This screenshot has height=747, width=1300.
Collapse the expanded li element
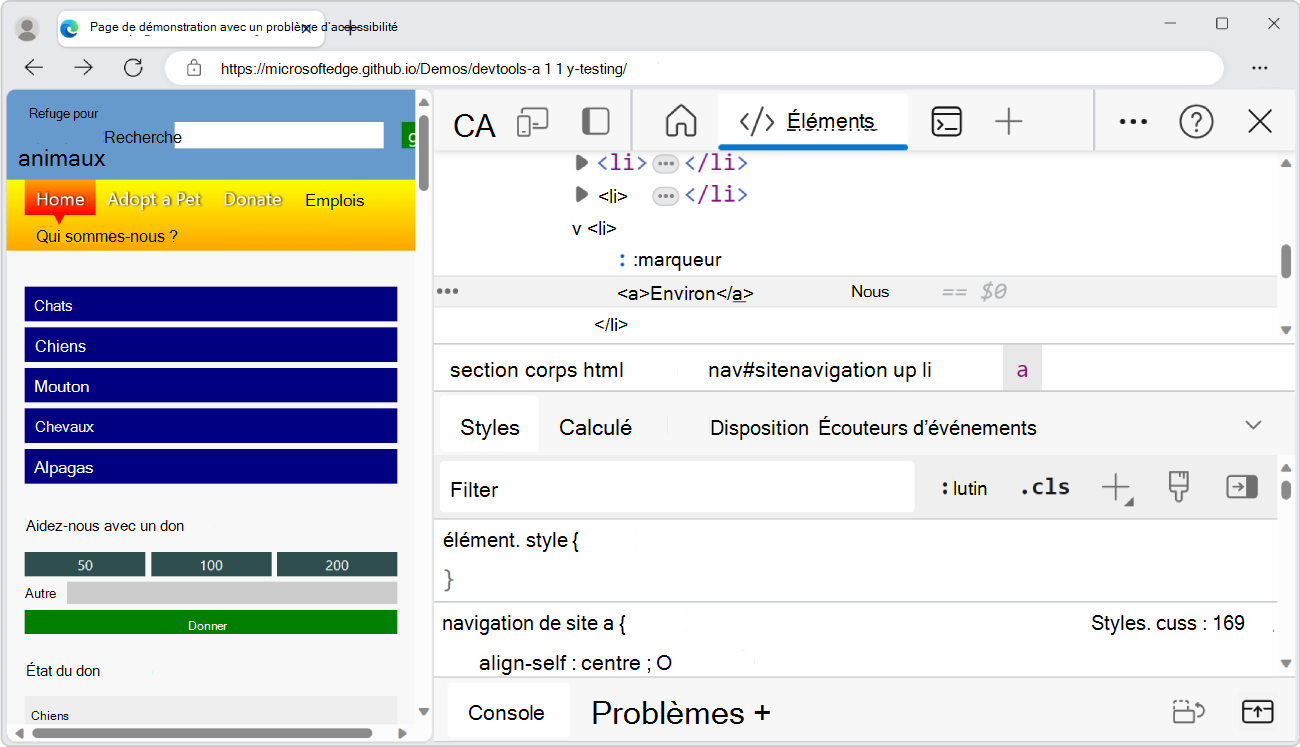576,228
